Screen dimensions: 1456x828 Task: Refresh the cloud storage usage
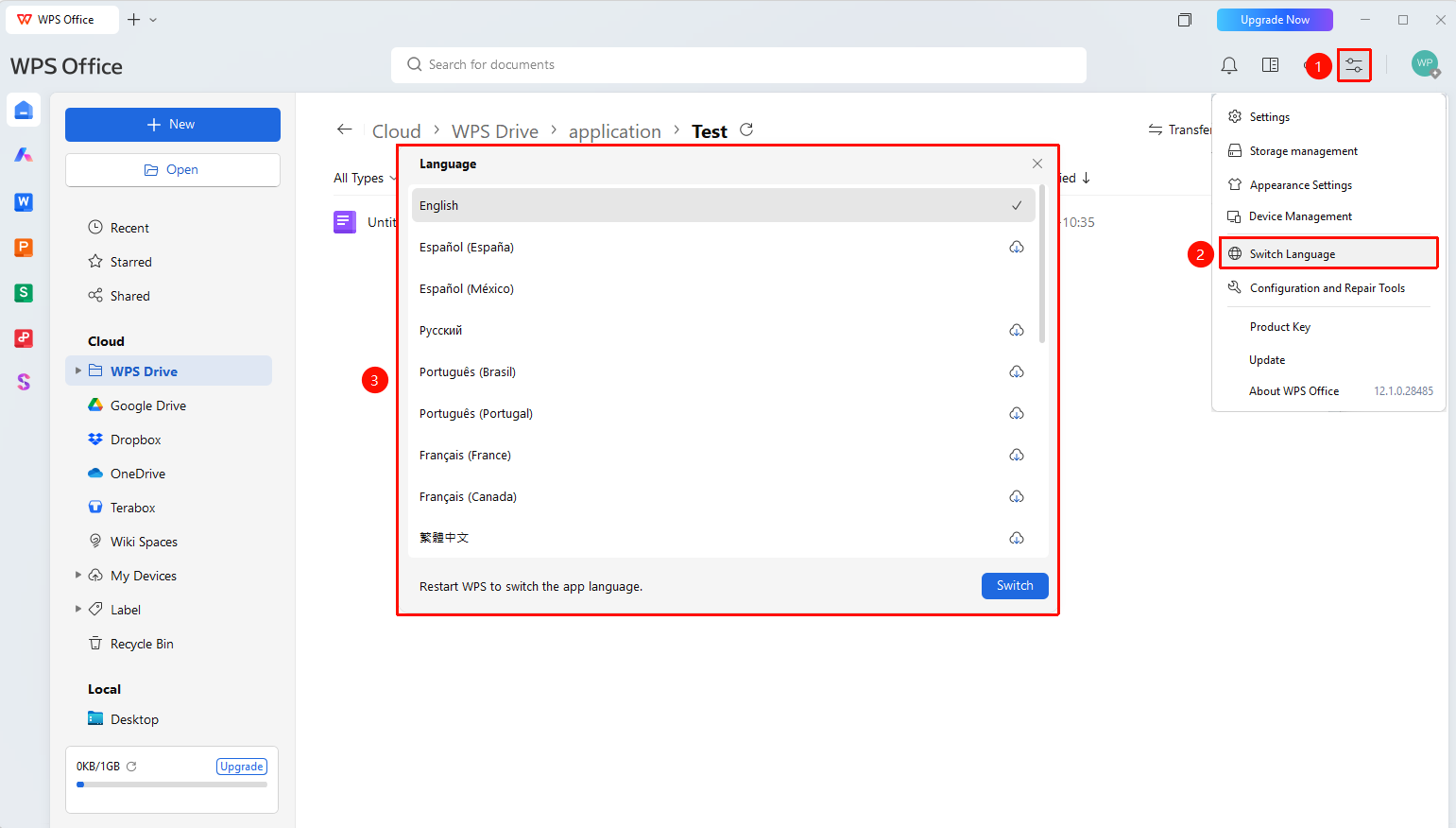(131, 767)
